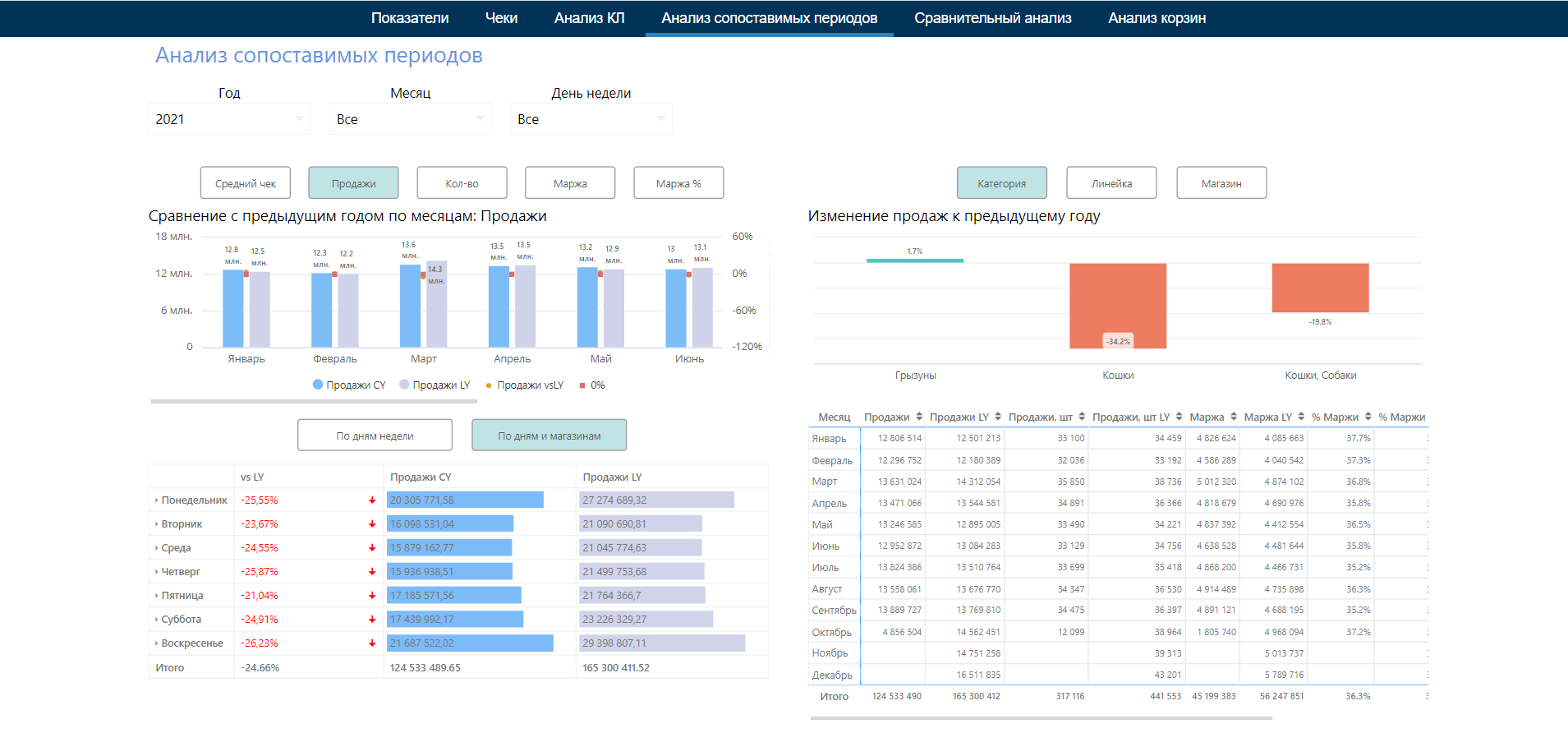Viewport: 1568px width, 733px height.
Task: Click the Грызуны bar showing 1.7%
Action: (x=915, y=260)
